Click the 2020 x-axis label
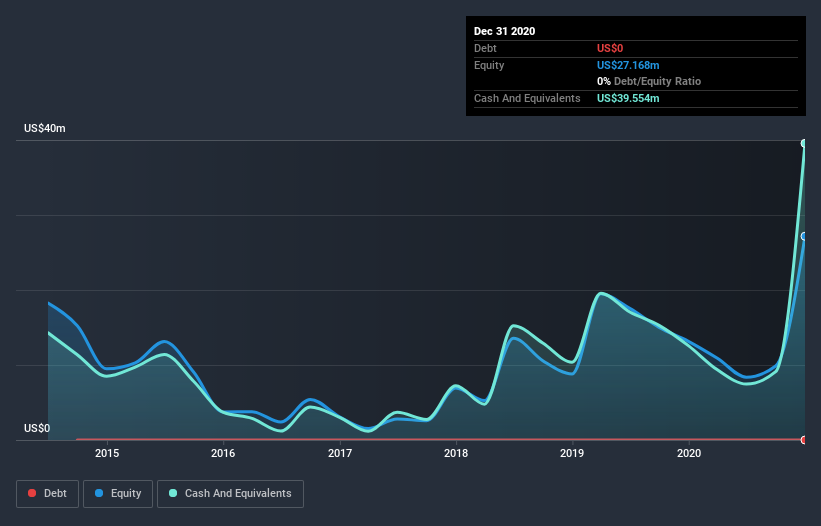Viewport: 821px width, 526px height. click(689, 453)
